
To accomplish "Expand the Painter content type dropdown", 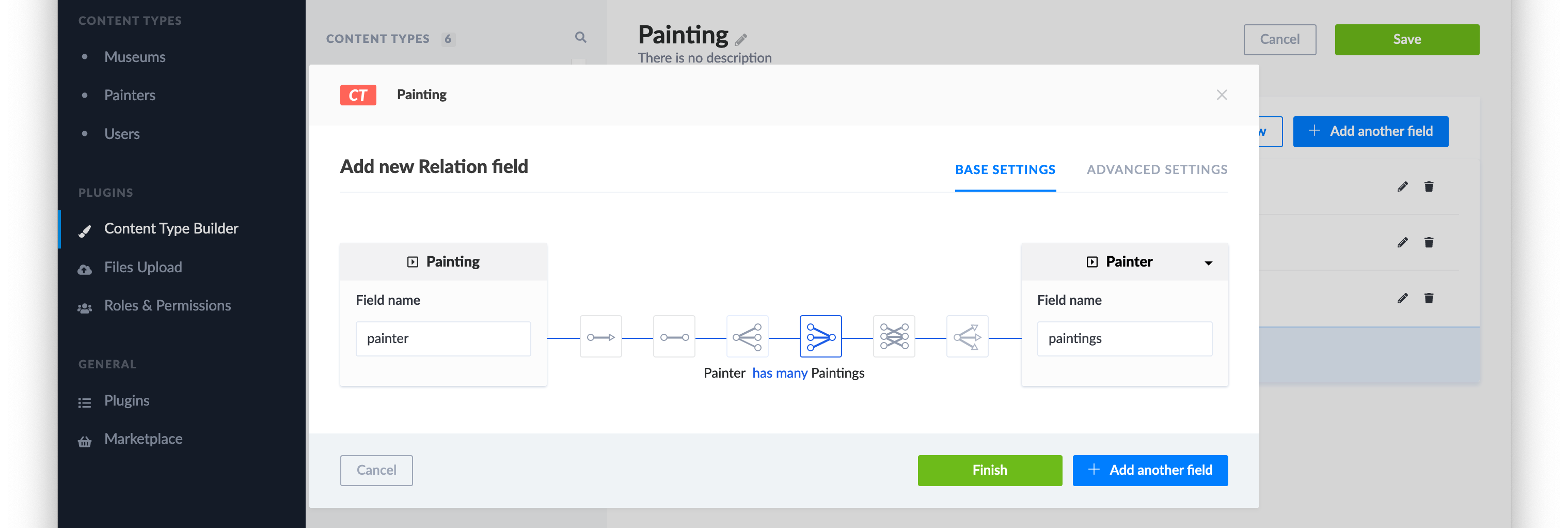I will [x=1208, y=262].
